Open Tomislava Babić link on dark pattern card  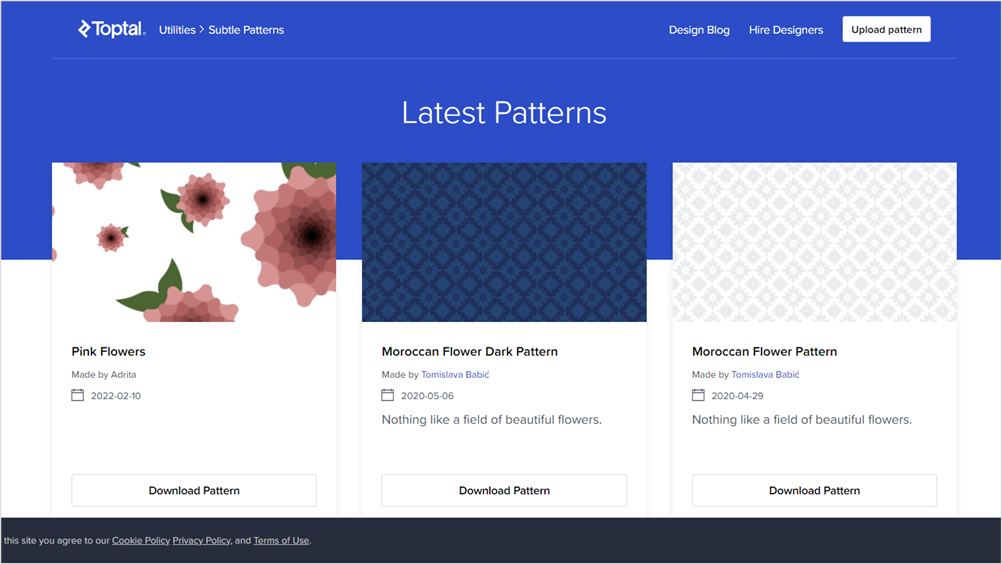pos(455,375)
